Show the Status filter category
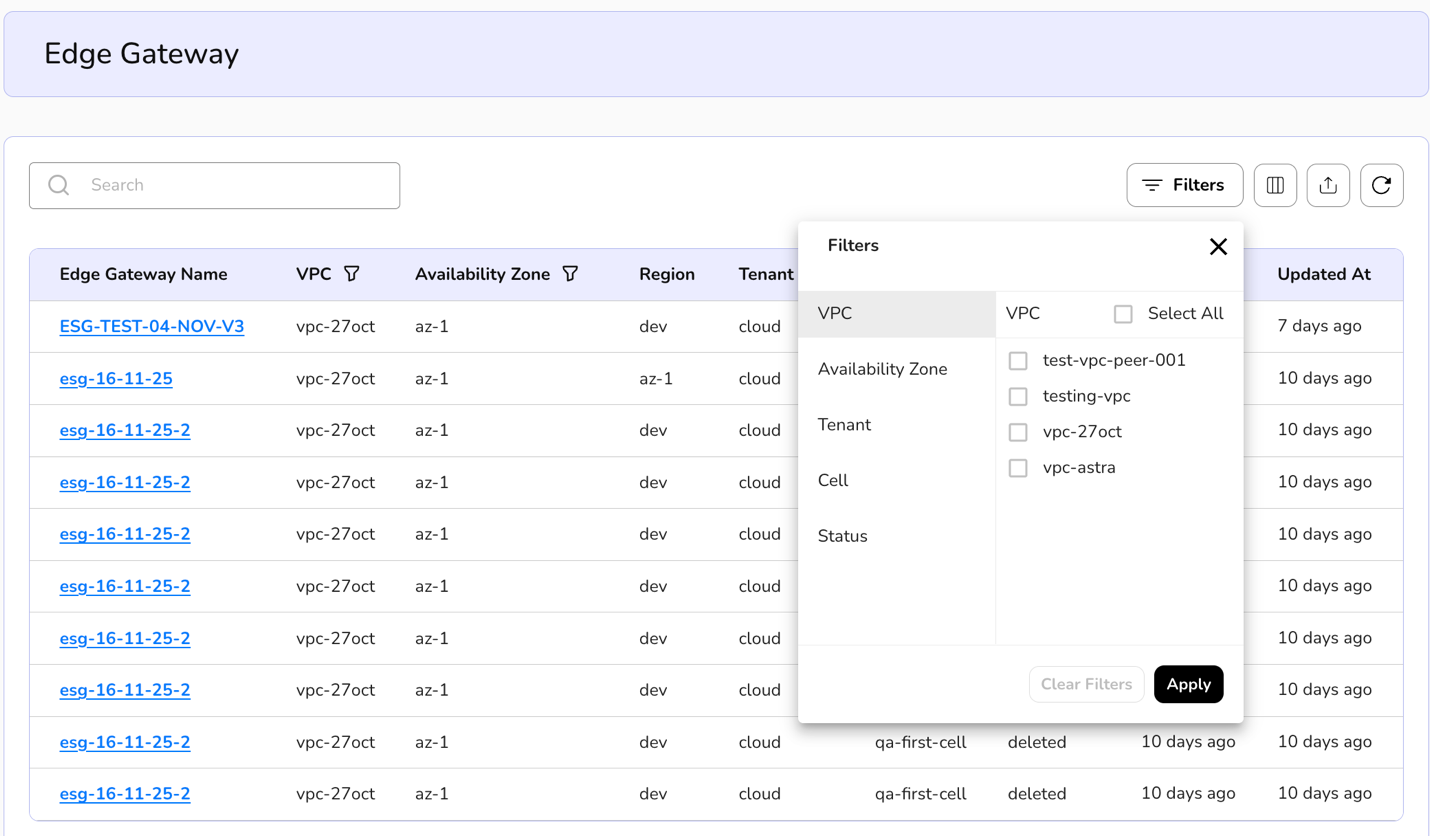Image resolution: width=1430 pixels, height=836 pixels. [x=842, y=536]
